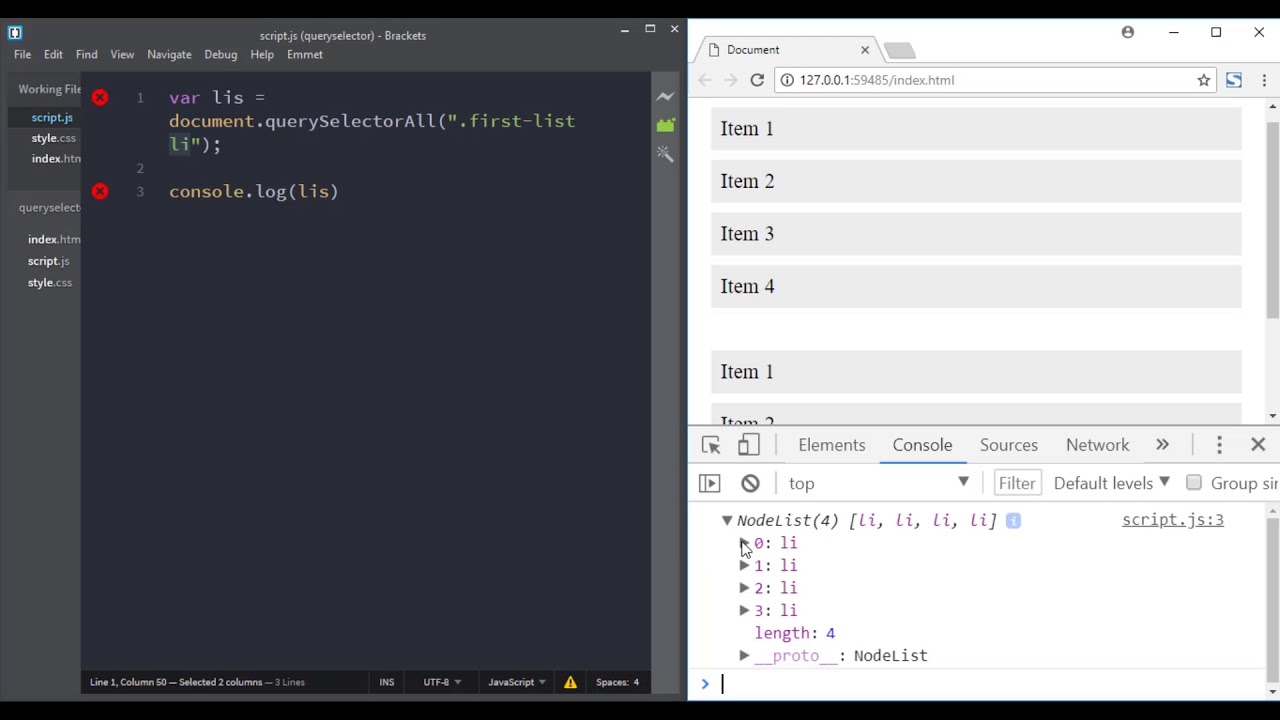The height and width of the screenshot is (720, 1280).
Task: Open the top context dropdown
Action: [879, 483]
